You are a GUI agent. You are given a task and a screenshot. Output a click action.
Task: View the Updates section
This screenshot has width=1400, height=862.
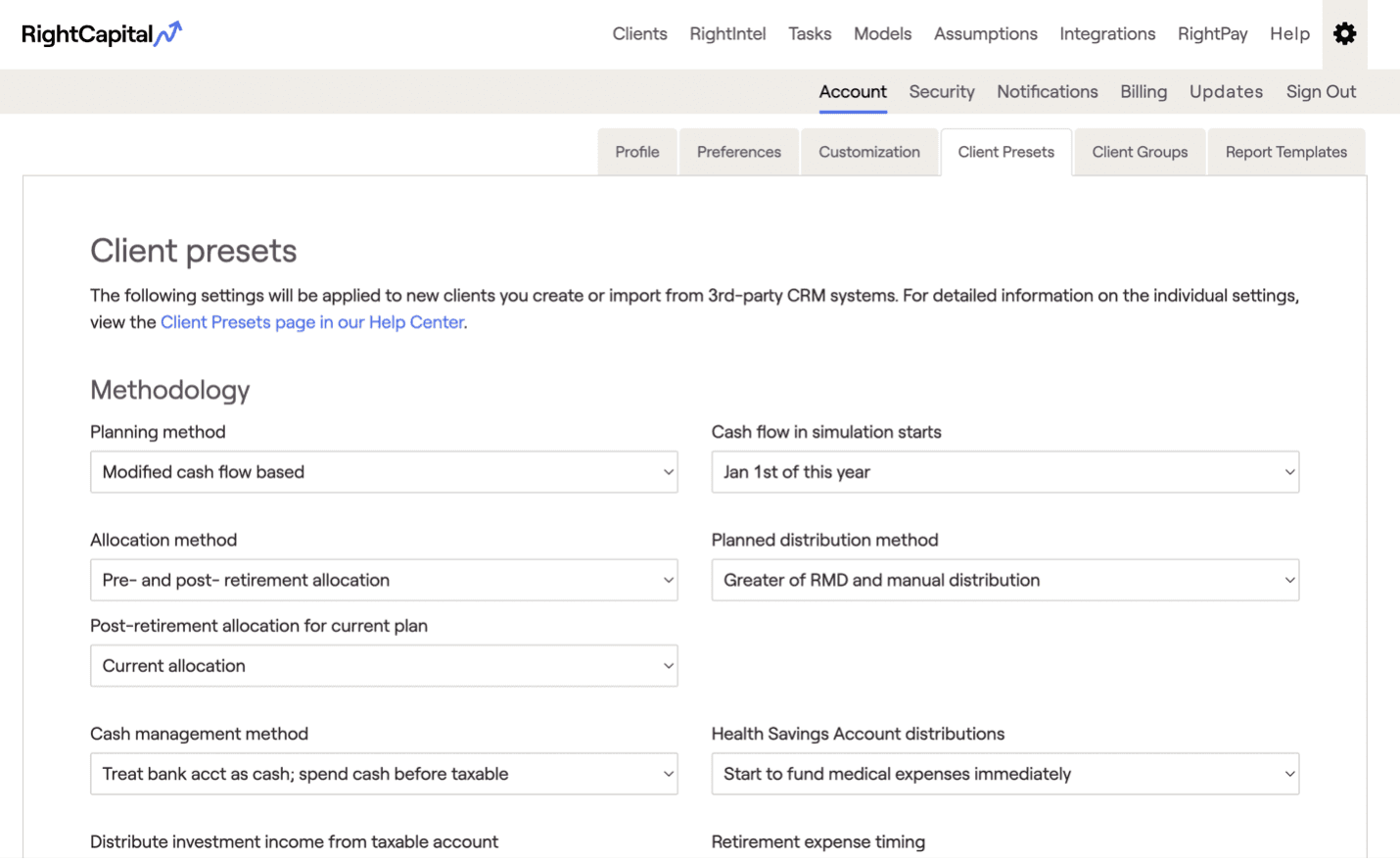tap(1226, 92)
